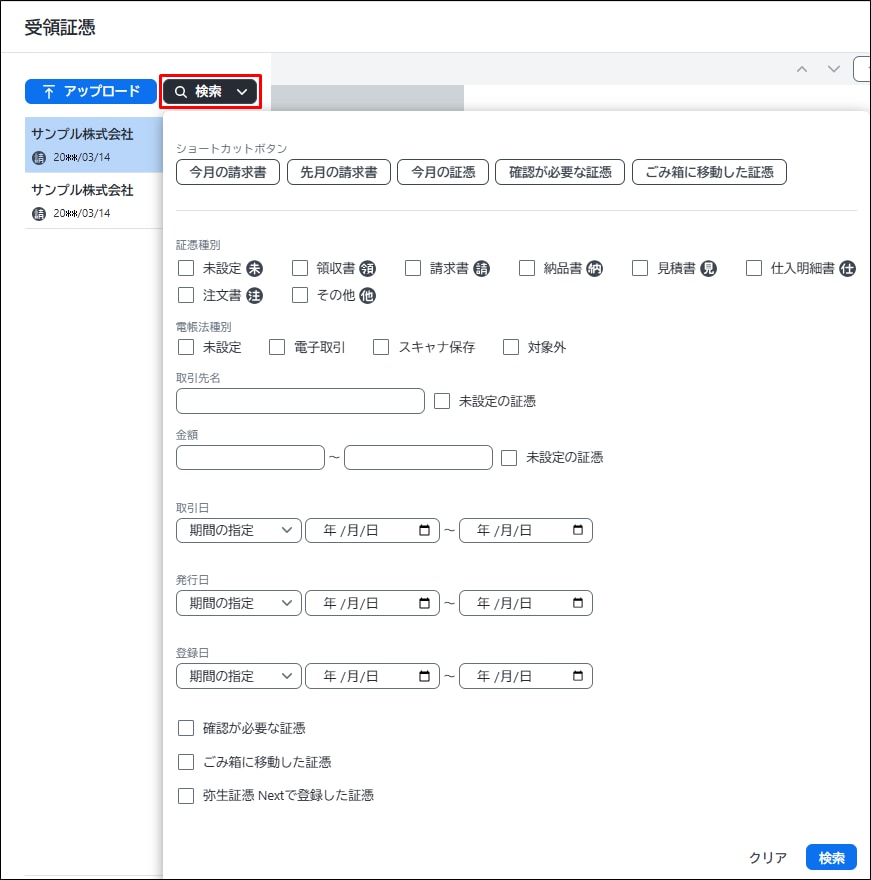
Task: Click calendar icon in 取引日 start date
Action: coord(424,530)
